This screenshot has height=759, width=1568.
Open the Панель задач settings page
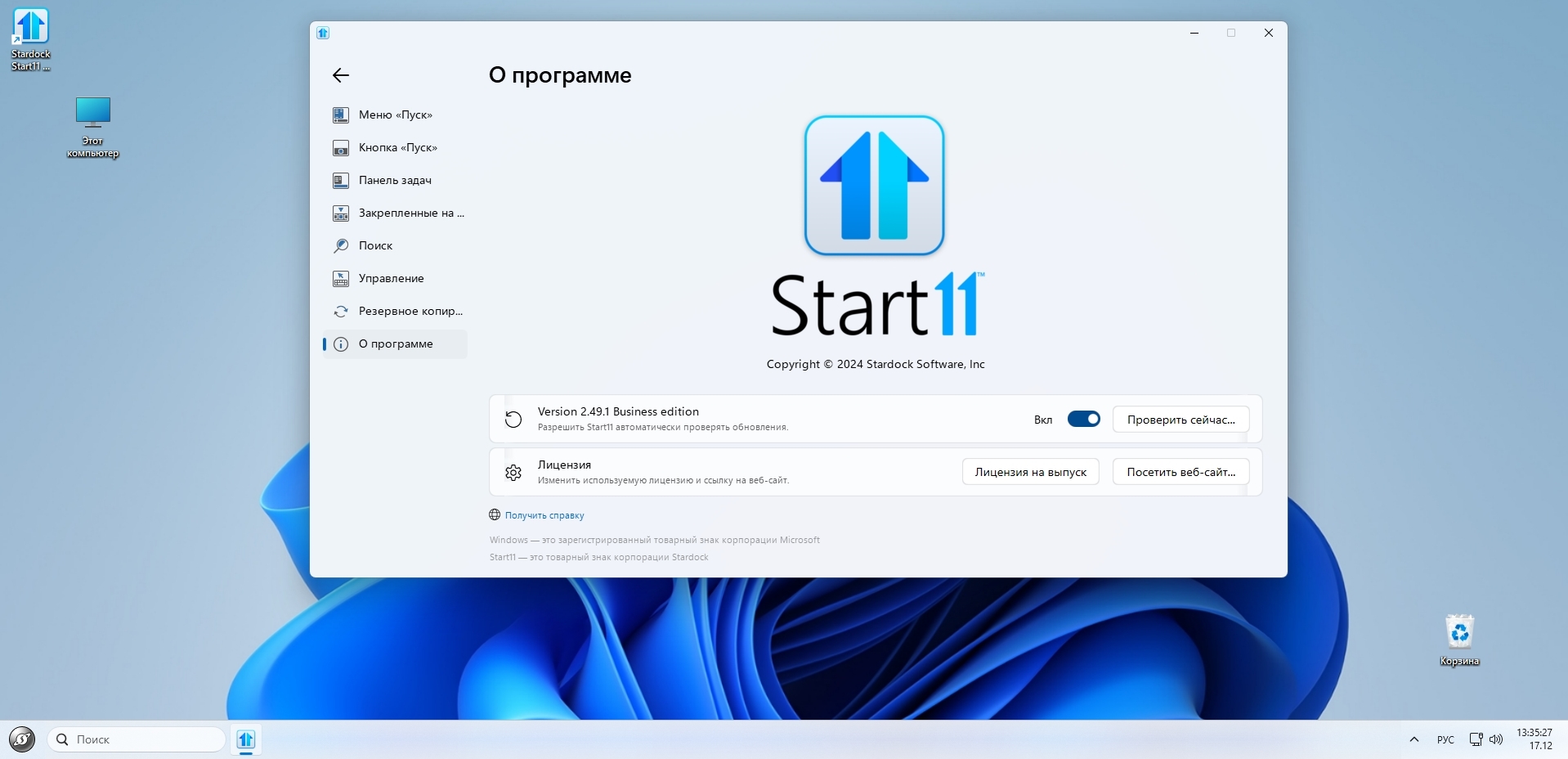click(396, 181)
